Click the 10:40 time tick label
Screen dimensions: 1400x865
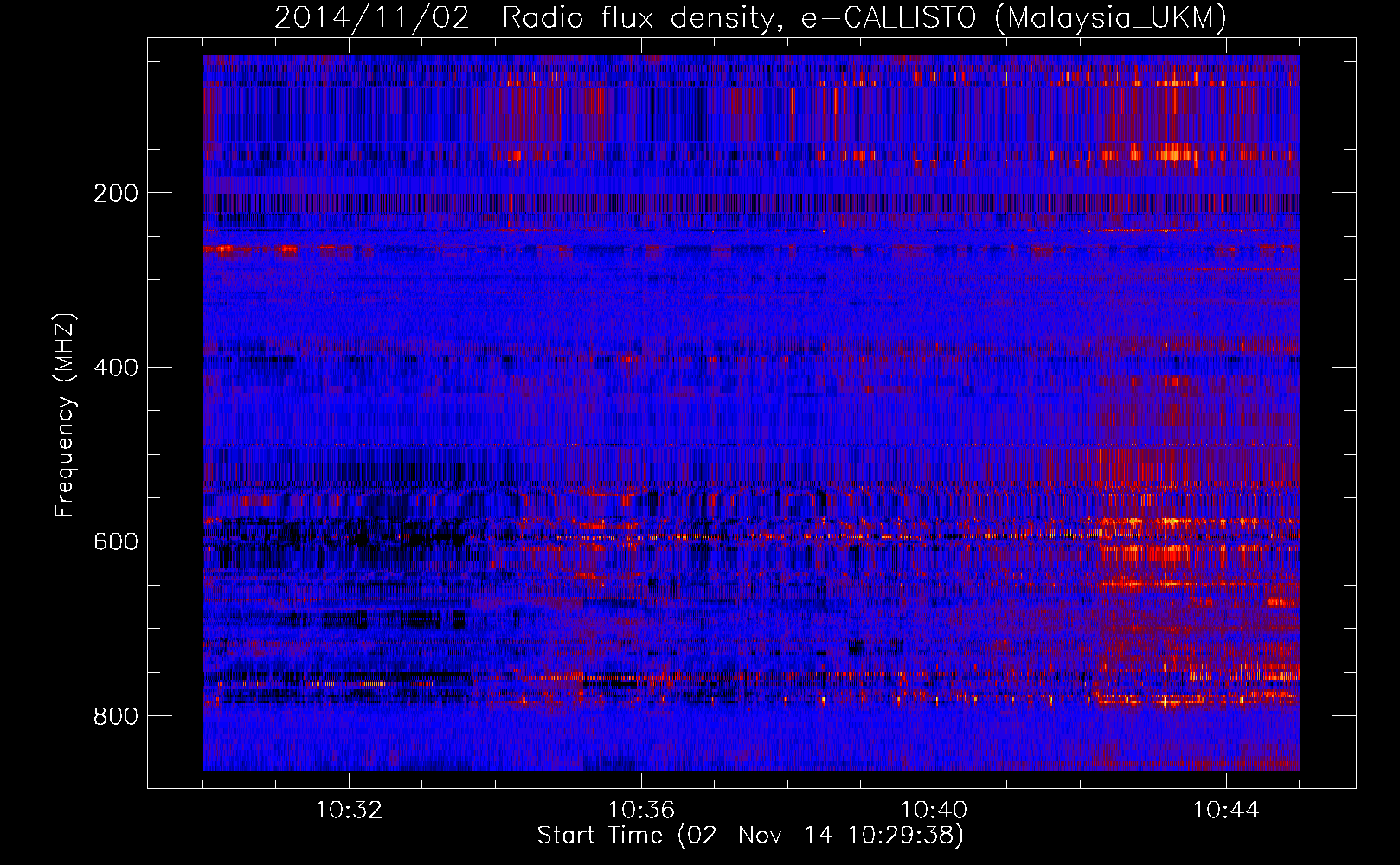tap(934, 811)
